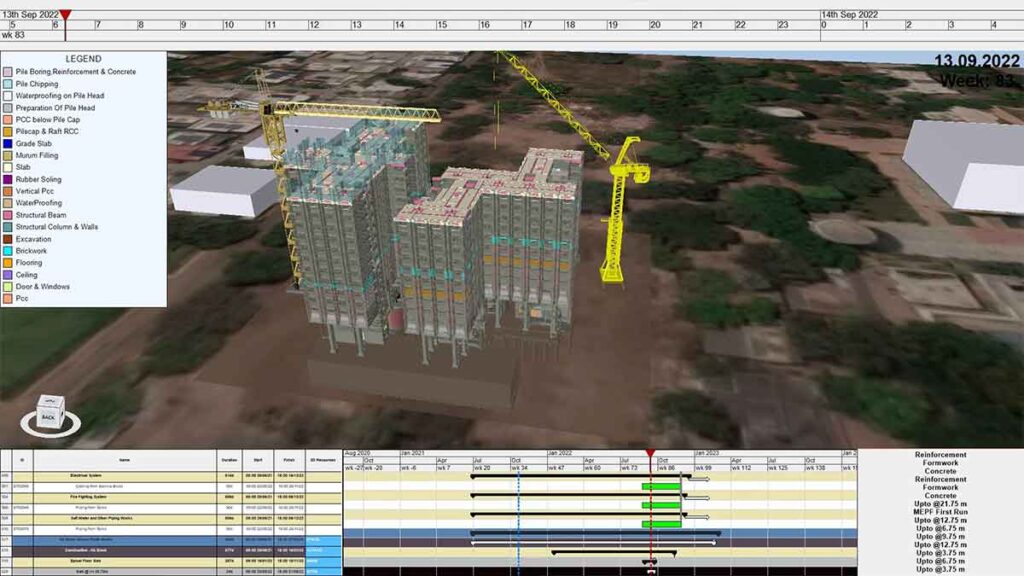Click the PCC below Pile Cap legend label
The width and height of the screenshot is (1024, 576).
click(x=48, y=120)
